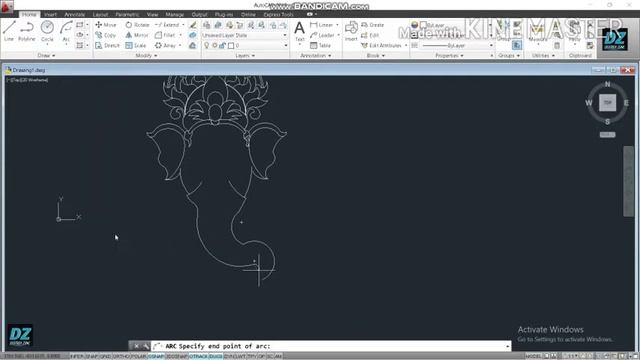Expand the Layers panel
The image size is (640, 360).
point(245,56)
